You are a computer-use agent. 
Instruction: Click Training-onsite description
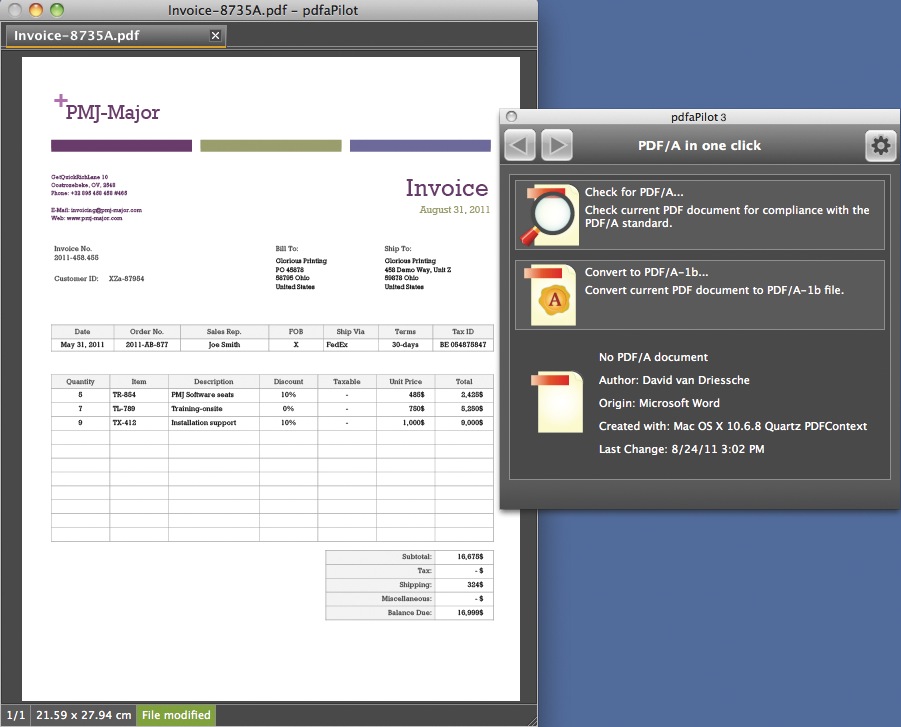(x=197, y=409)
